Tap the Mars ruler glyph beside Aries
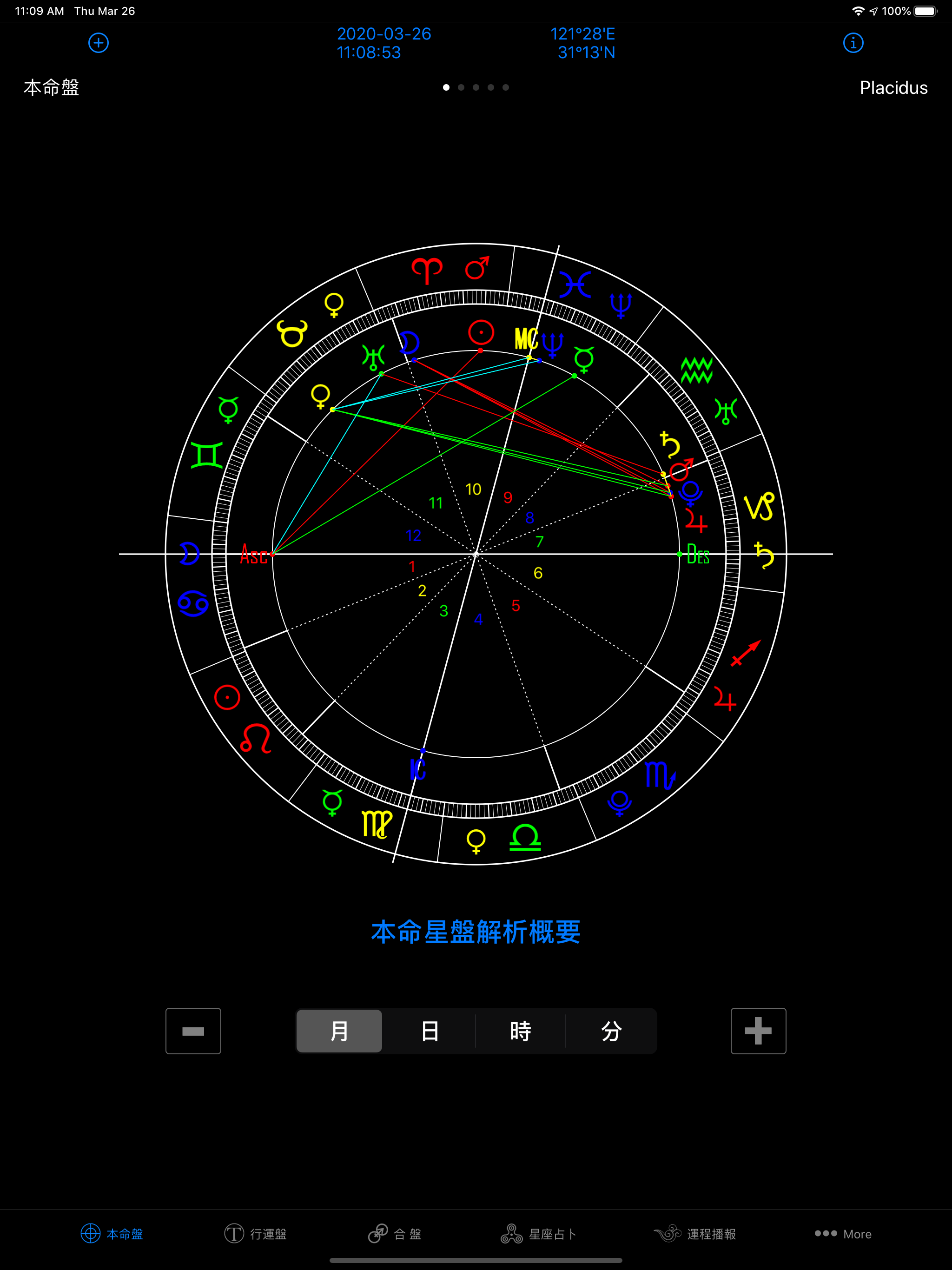Viewport: 952px width, 1270px height. coord(477,268)
